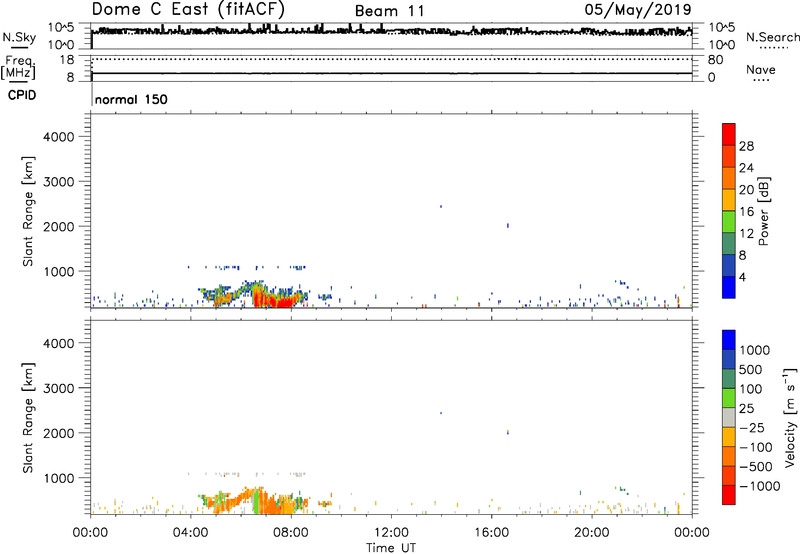Click the 'Dome C East (fitACF)' title
The height and width of the screenshot is (554, 800).
point(188,9)
